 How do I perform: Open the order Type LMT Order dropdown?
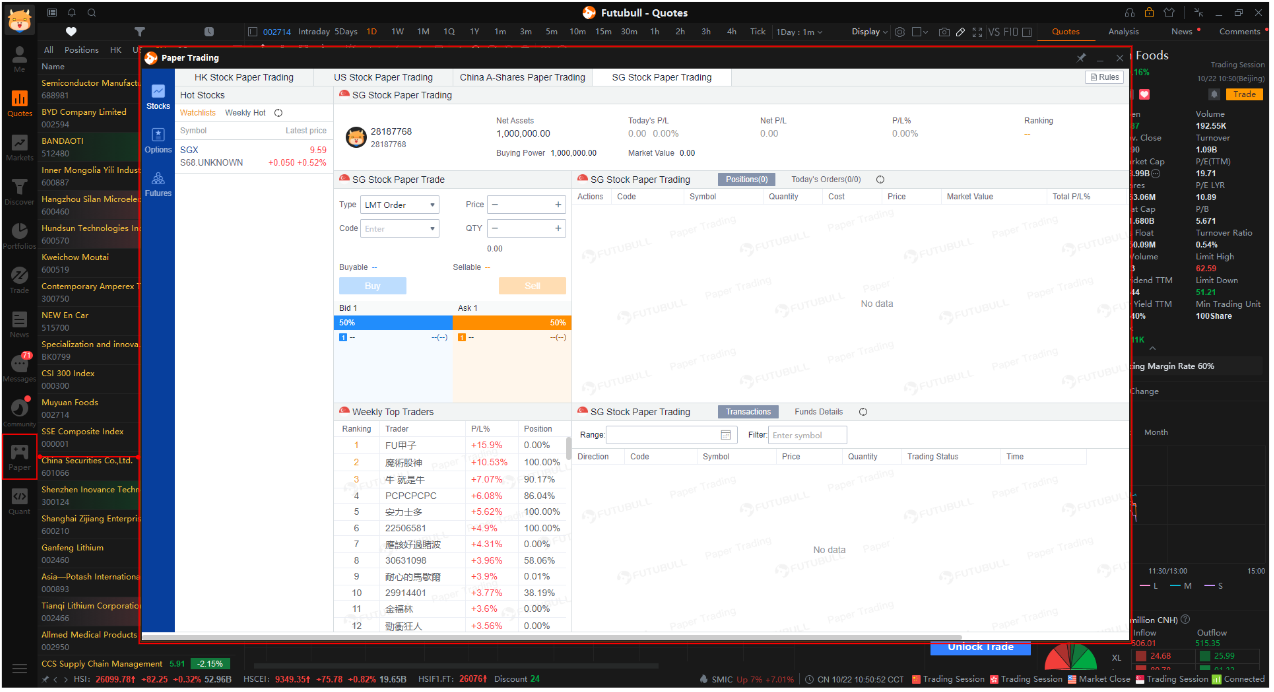point(400,204)
